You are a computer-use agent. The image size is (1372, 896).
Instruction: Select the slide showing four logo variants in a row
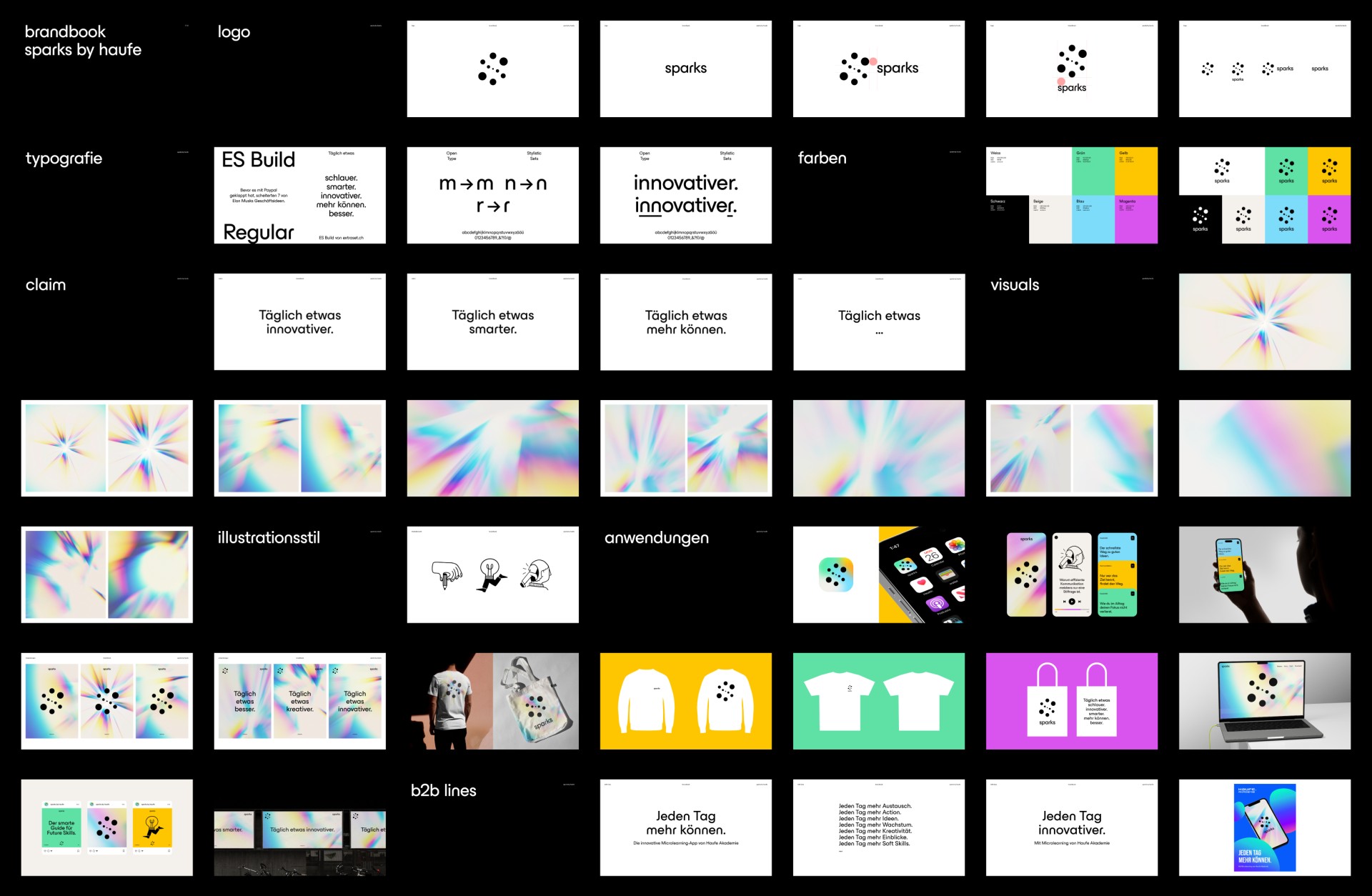pos(1265,69)
